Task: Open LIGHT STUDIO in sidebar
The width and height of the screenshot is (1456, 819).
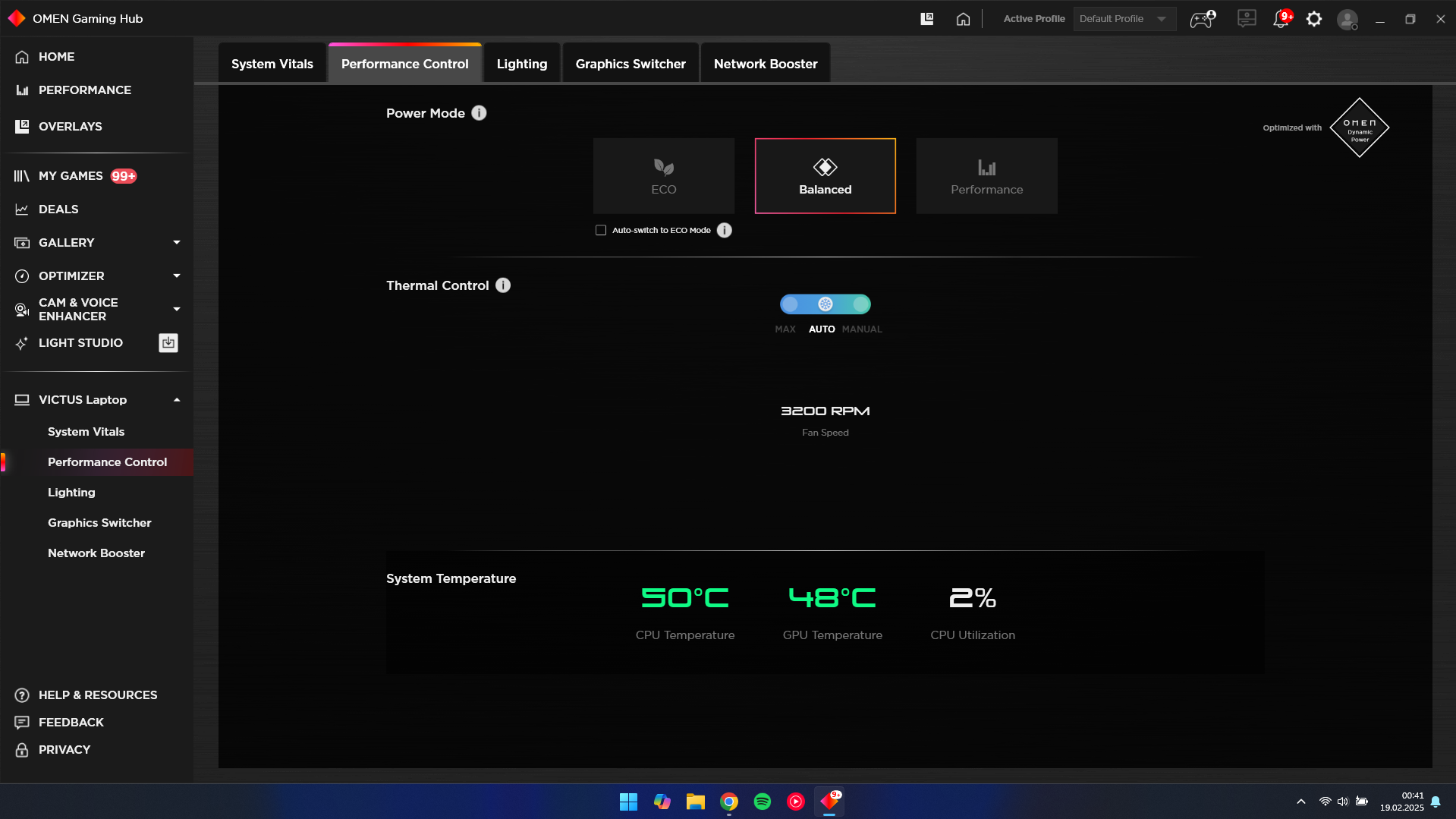Action: coord(80,343)
